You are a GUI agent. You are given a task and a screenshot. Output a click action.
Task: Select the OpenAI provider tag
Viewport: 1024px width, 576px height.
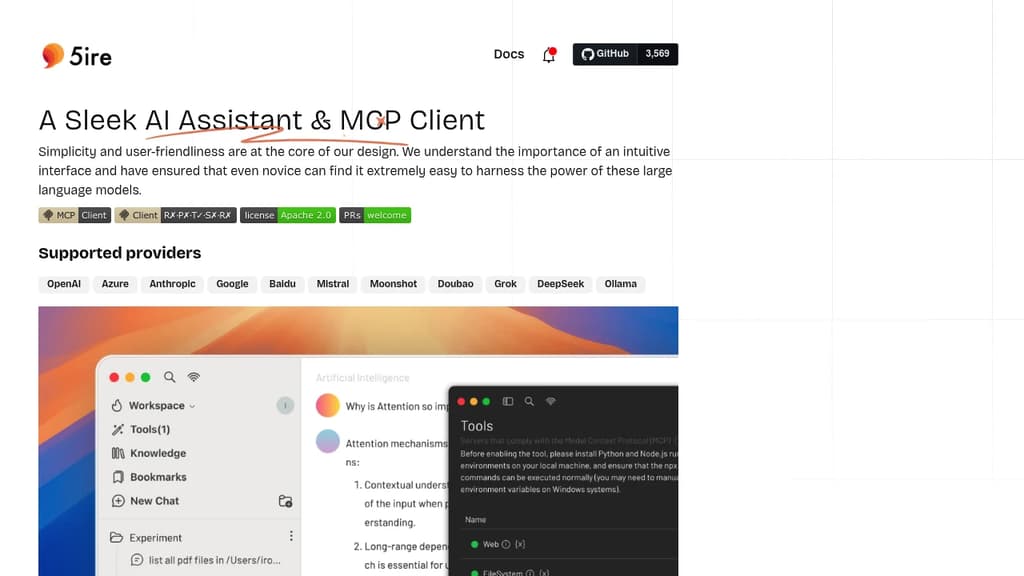(x=64, y=284)
